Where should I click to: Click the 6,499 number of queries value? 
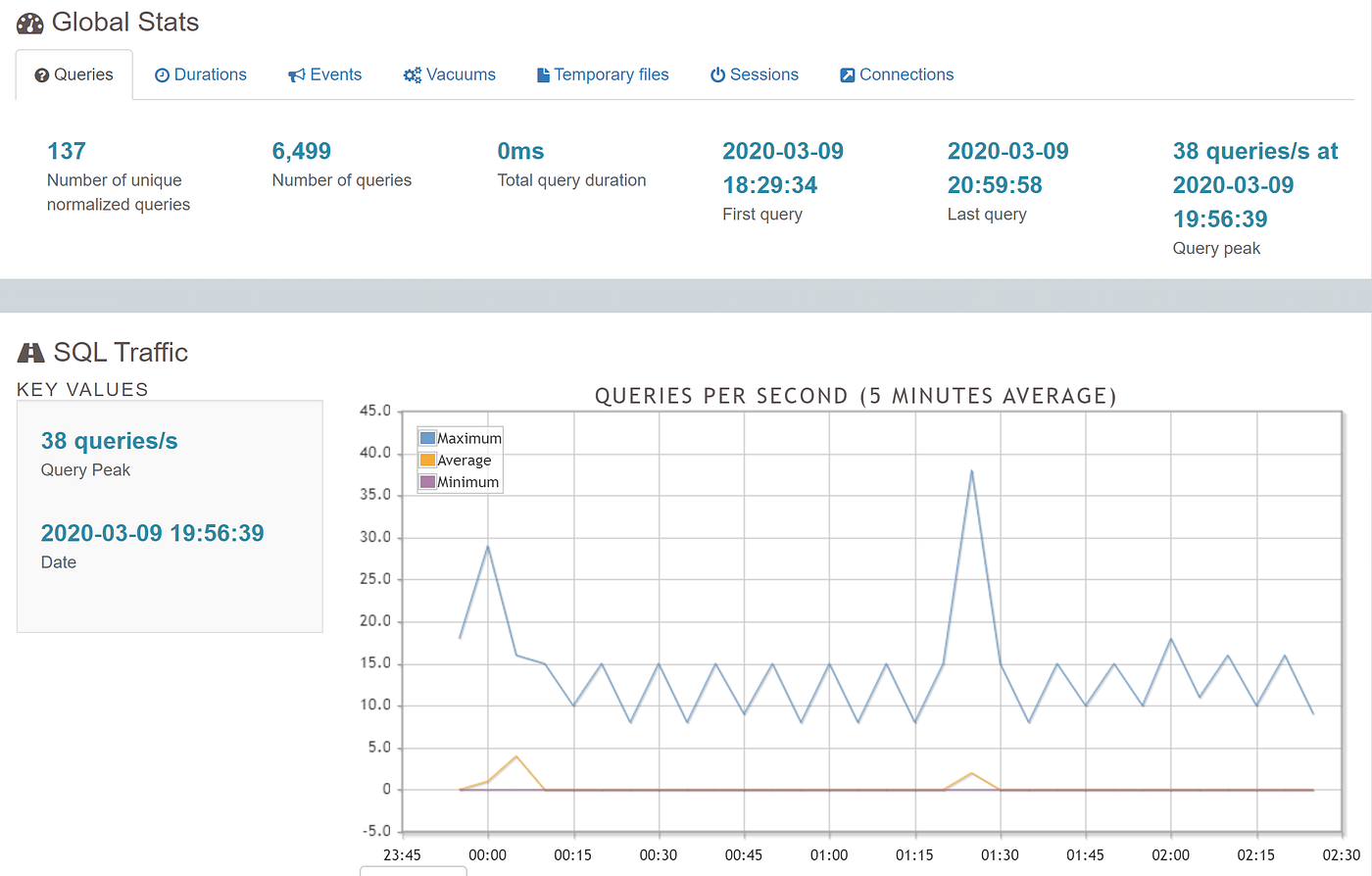(x=302, y=151)
